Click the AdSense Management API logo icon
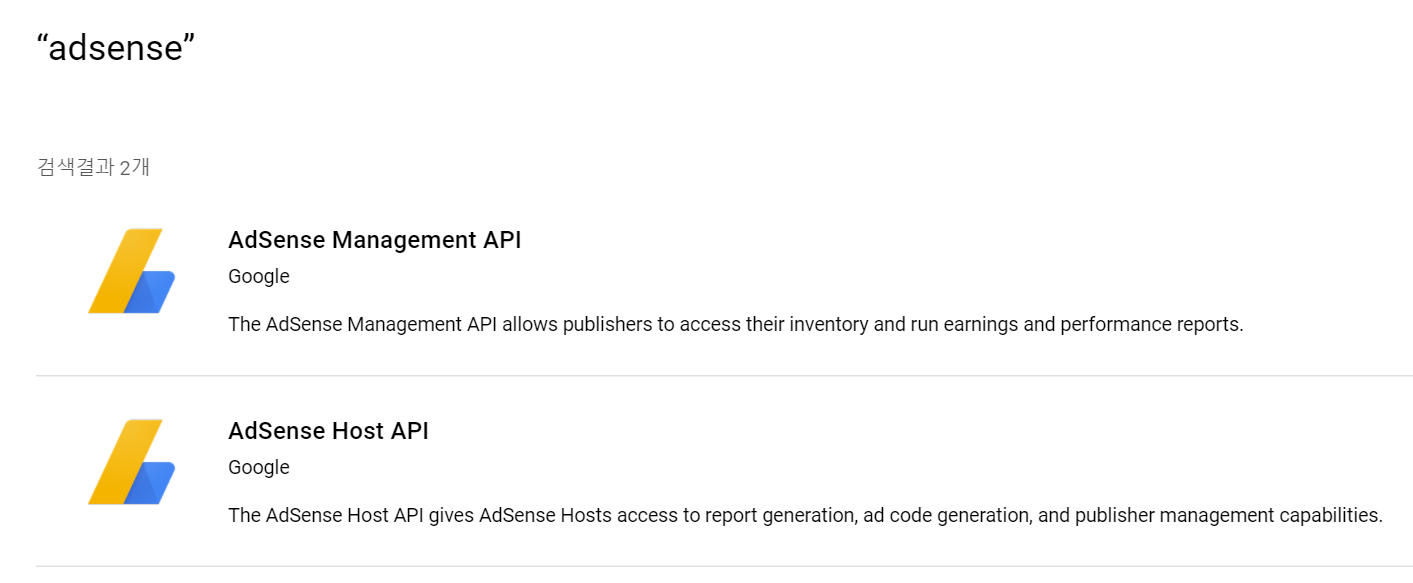 (x=132, y=271)
